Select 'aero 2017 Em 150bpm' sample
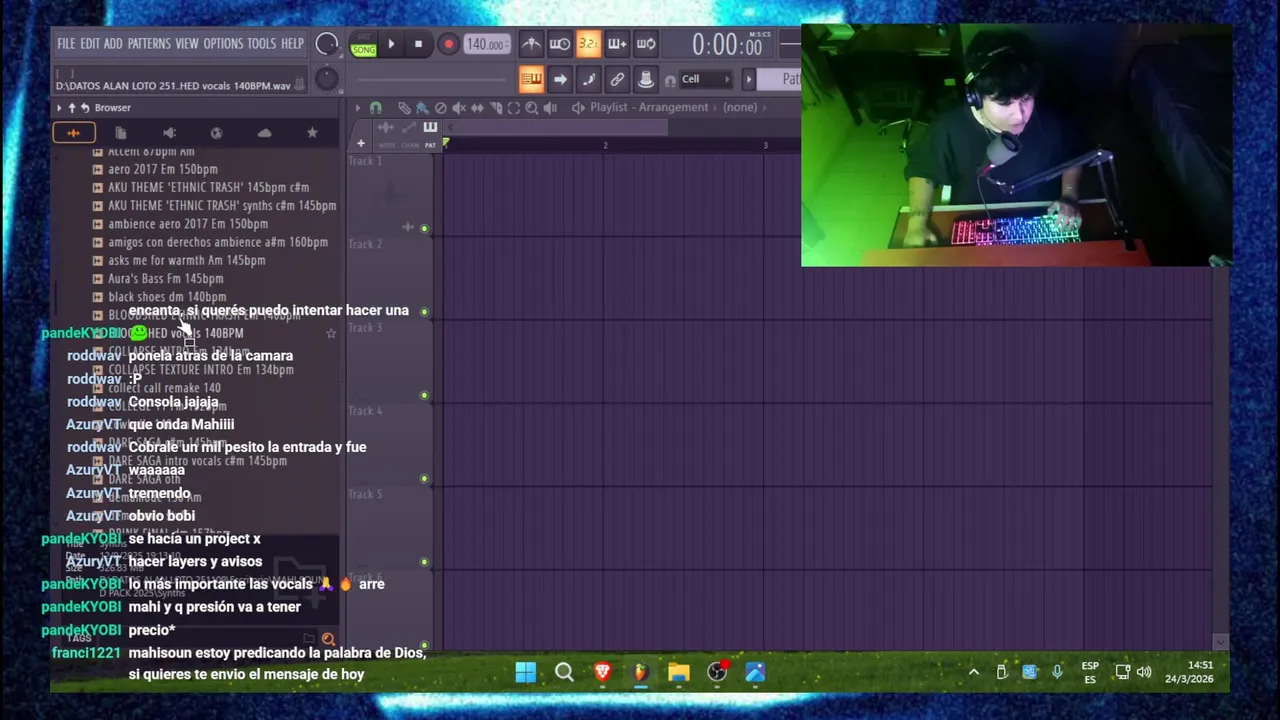 click(x=162, y=169)
